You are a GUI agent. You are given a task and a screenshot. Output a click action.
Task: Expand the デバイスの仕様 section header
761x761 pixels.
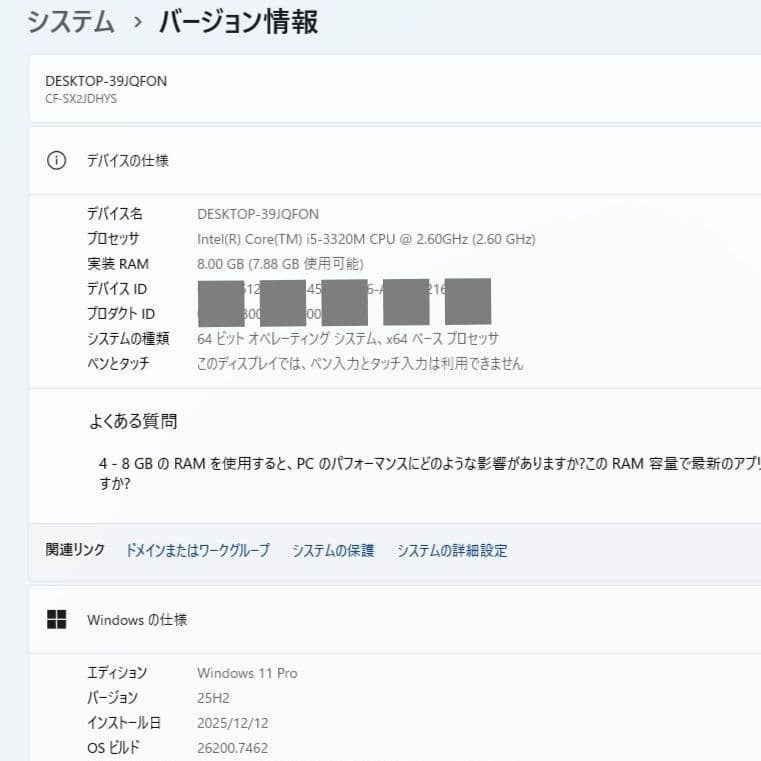point(395,160)
